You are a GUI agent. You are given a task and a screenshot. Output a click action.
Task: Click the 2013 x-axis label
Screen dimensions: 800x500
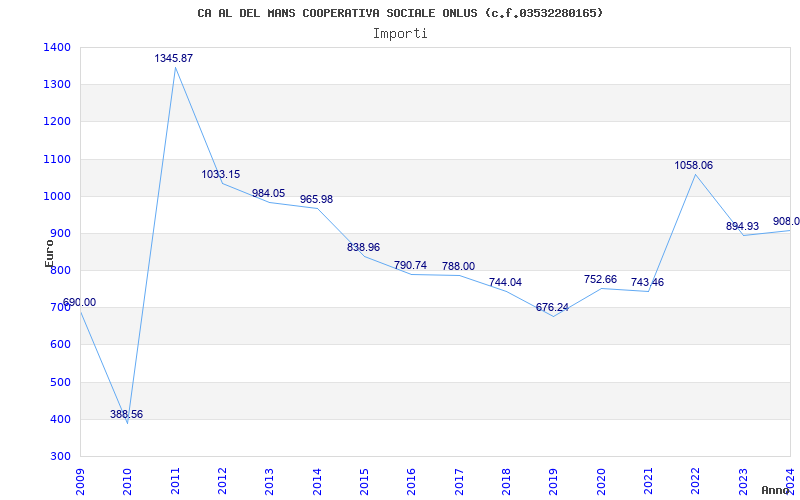(x=269, y=482)
